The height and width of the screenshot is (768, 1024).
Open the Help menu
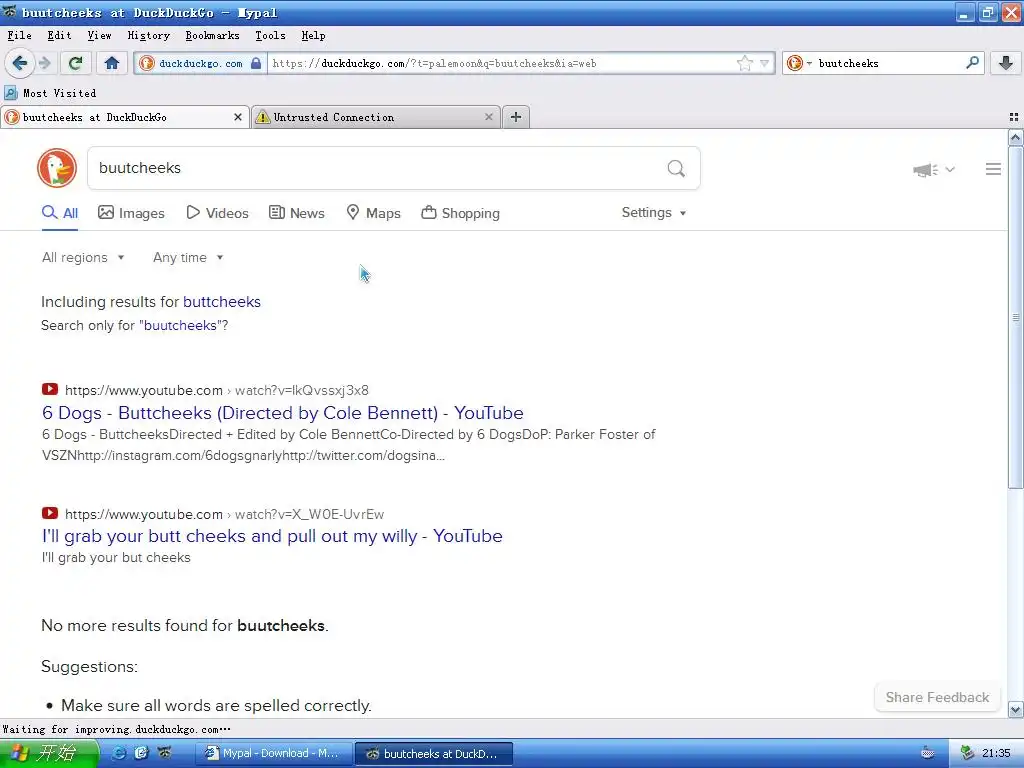pyautogui.click(x=313, y=35)
